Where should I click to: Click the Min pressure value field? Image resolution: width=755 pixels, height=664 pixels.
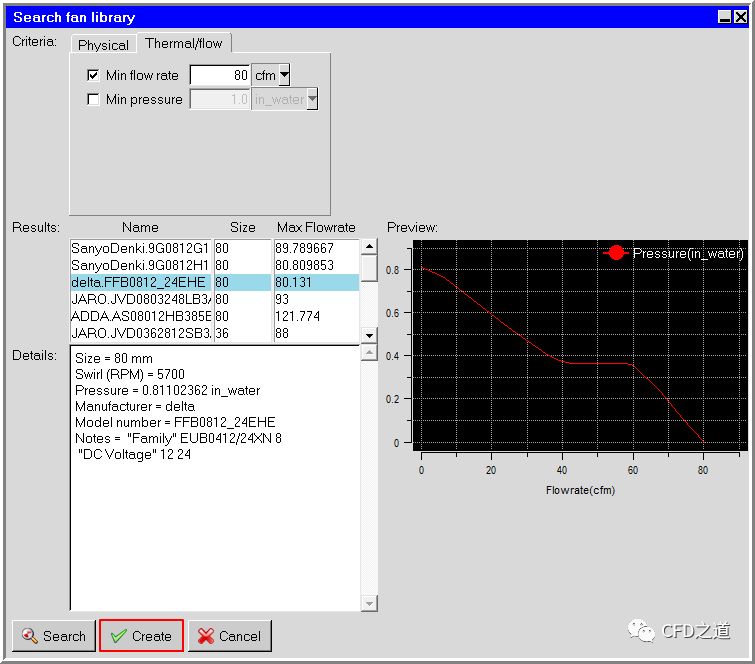click(219, 99)
